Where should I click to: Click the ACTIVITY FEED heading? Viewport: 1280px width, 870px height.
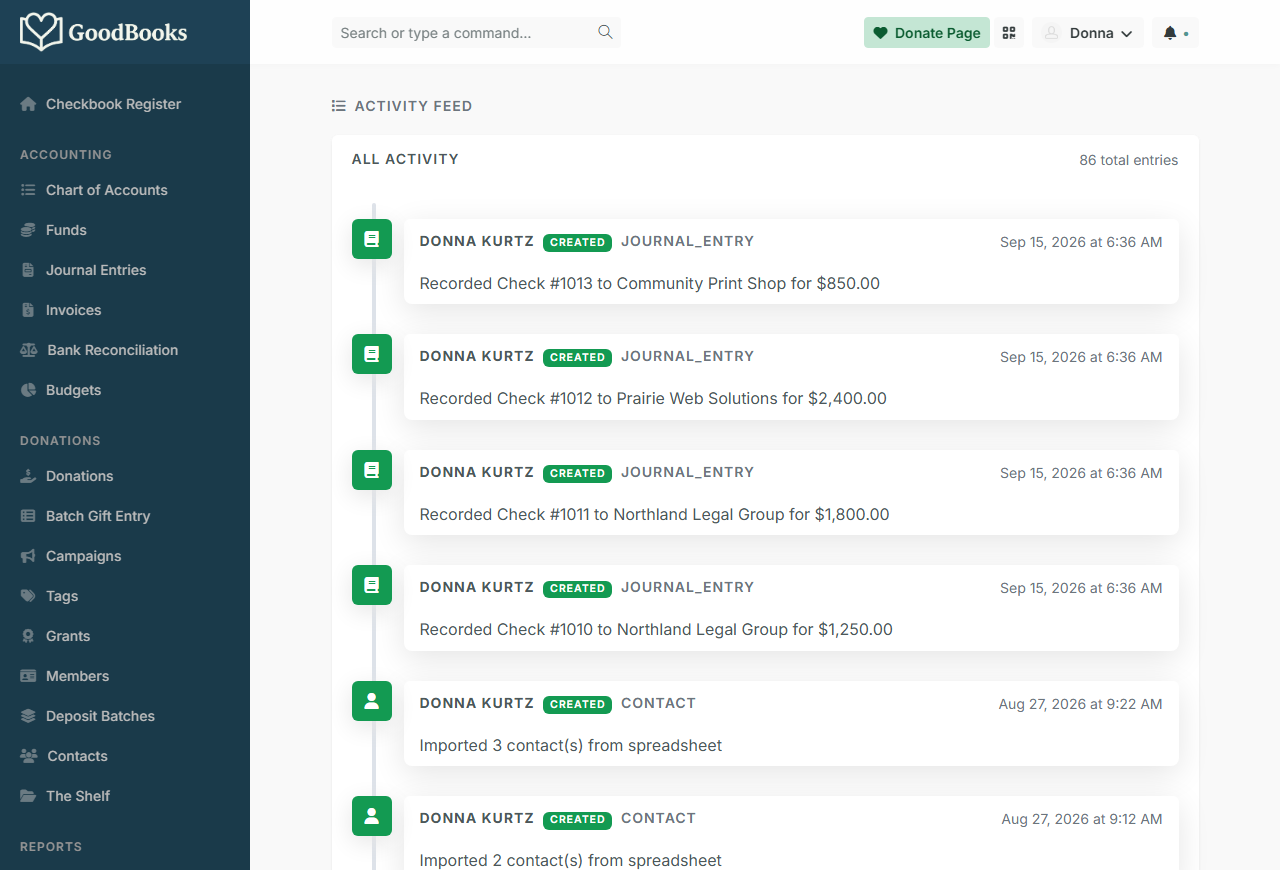[x=413, y=106]
